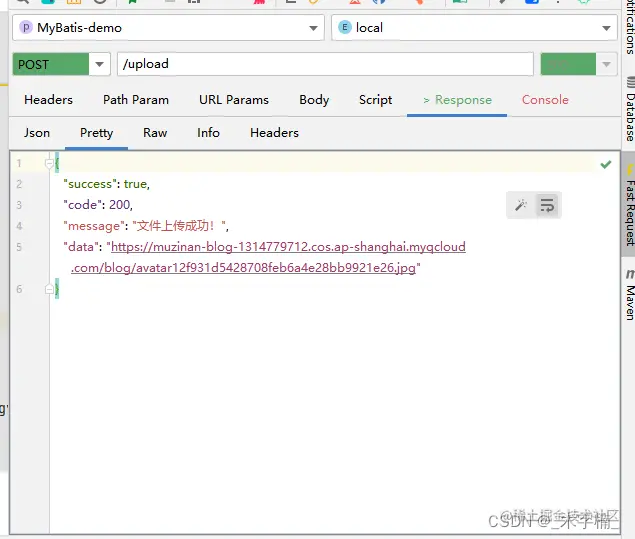Select the Raw response view
Image resolution: width=635 pixels, height=539 pixels.
[x=155, y=133]
